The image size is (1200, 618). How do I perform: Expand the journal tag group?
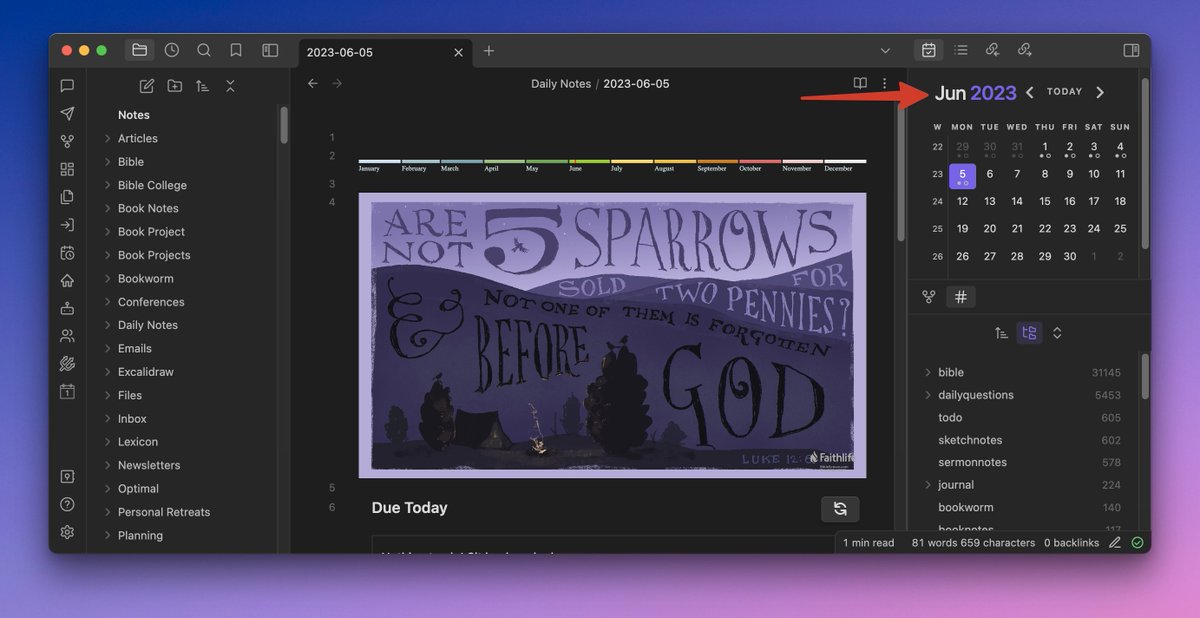[x=929, y=485]
